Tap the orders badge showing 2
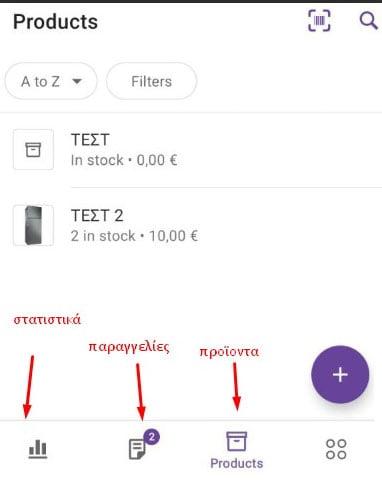Image resolution: width=382 pixels, height=482 pixels. 152,437
